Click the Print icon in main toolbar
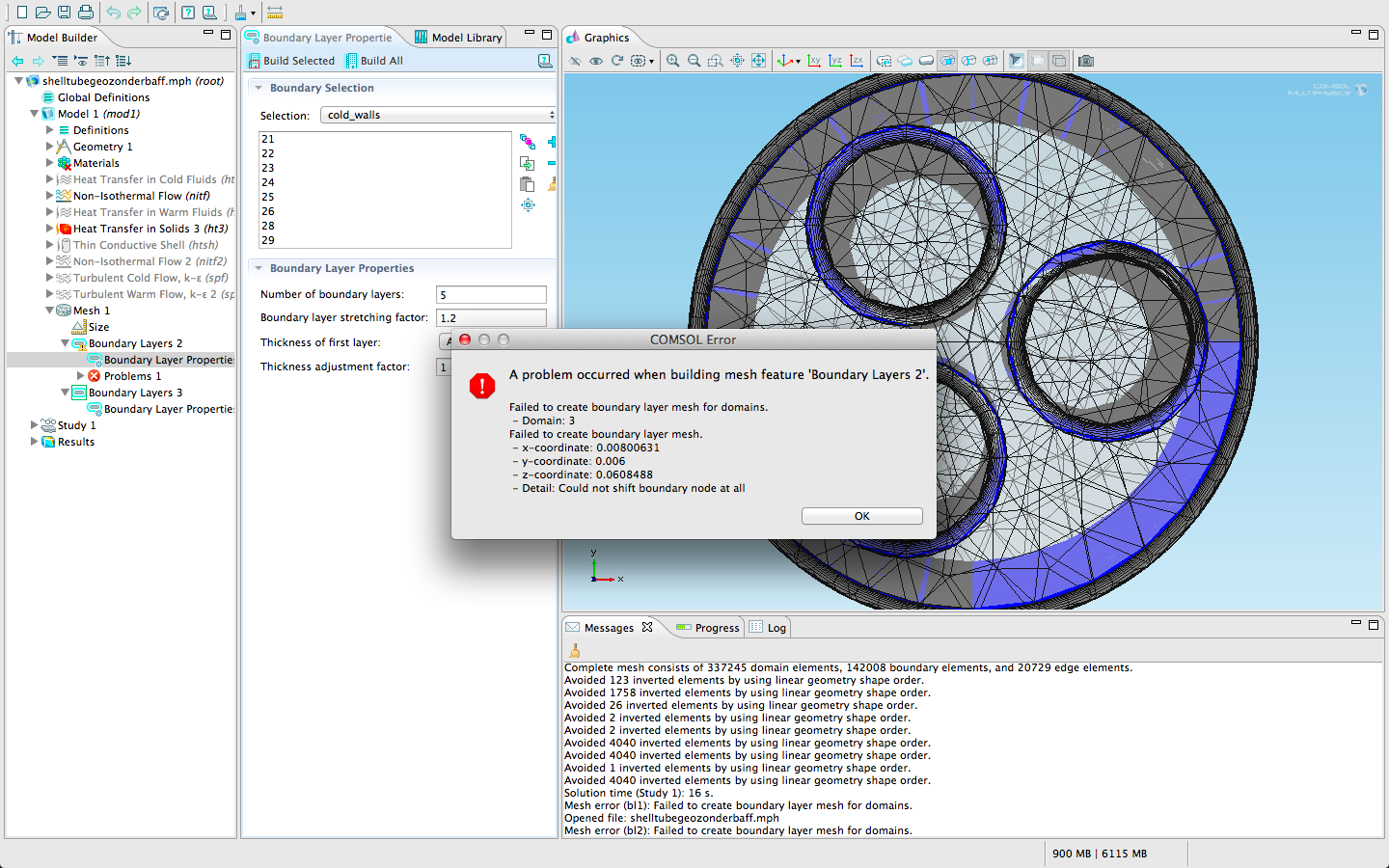The width and height of the screenshot is (1389, 868). (x=86, y=13)
